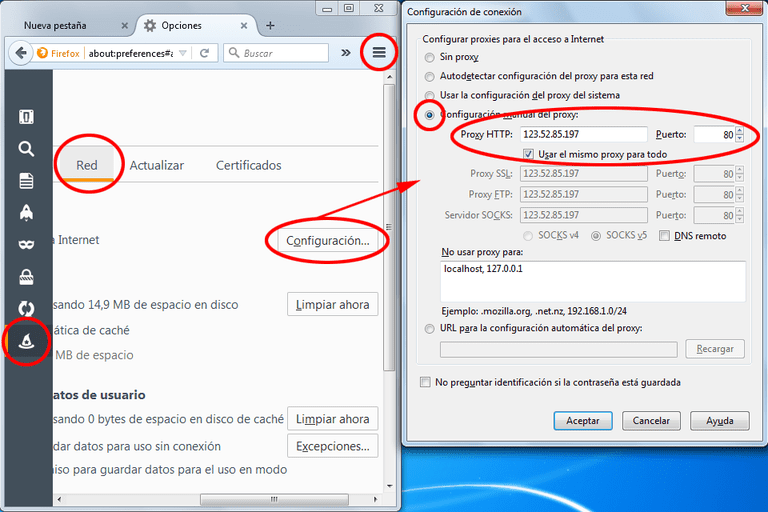
Task: Confirm dialog with Aceptar
Action: (583, 421)
